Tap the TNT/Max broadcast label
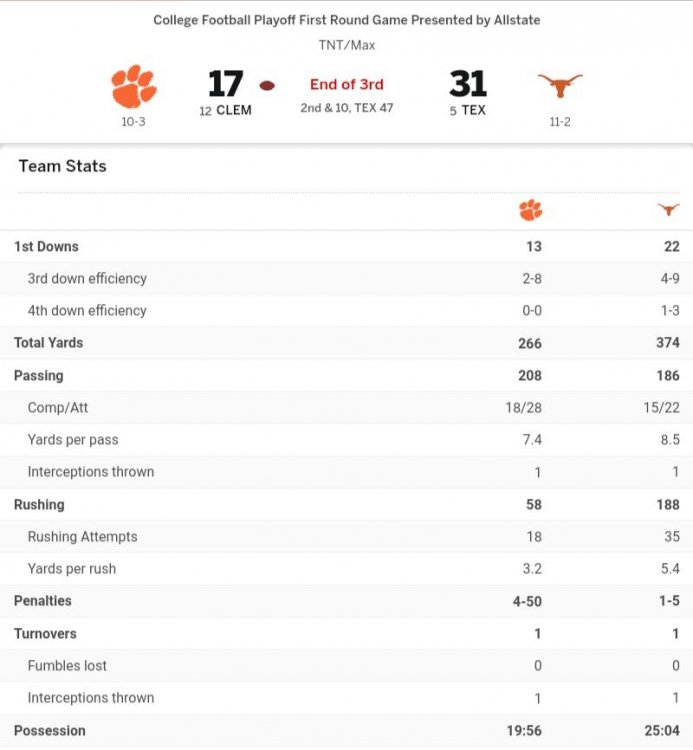This screenshot has width=693, height=750. [x=346, y=45]
